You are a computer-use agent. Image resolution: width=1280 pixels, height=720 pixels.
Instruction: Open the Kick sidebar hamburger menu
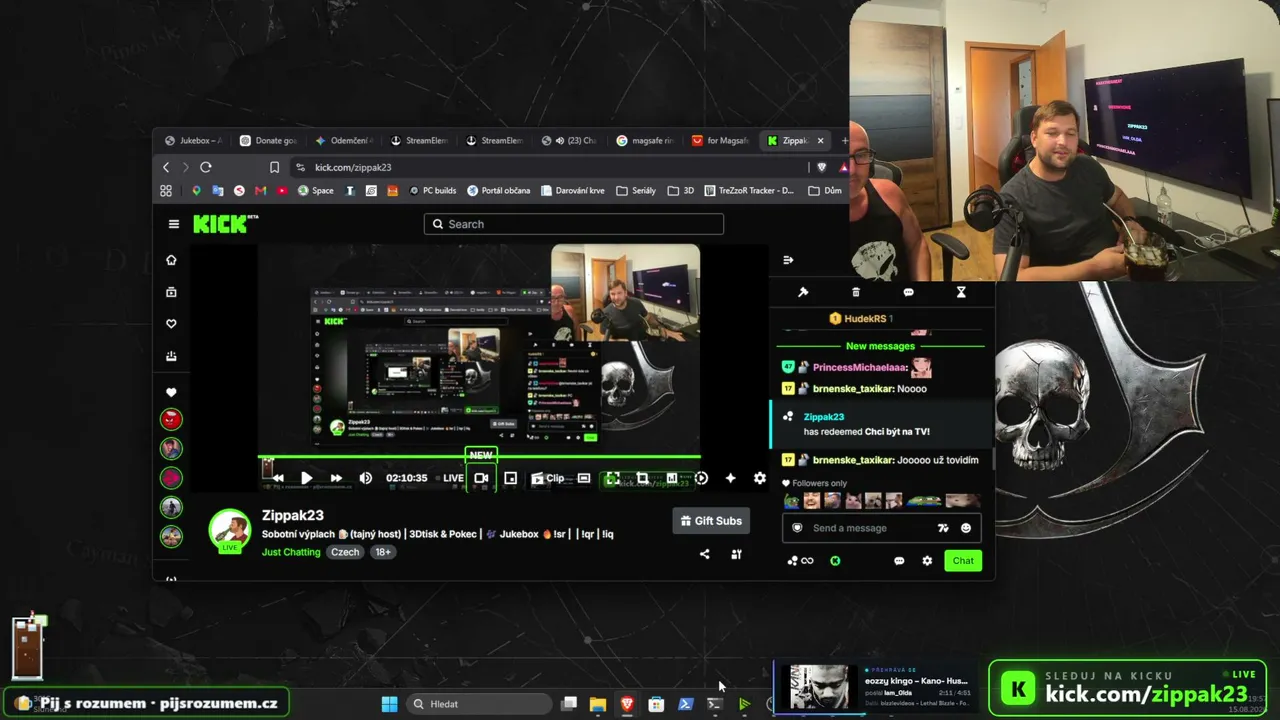tap(174, 224)
